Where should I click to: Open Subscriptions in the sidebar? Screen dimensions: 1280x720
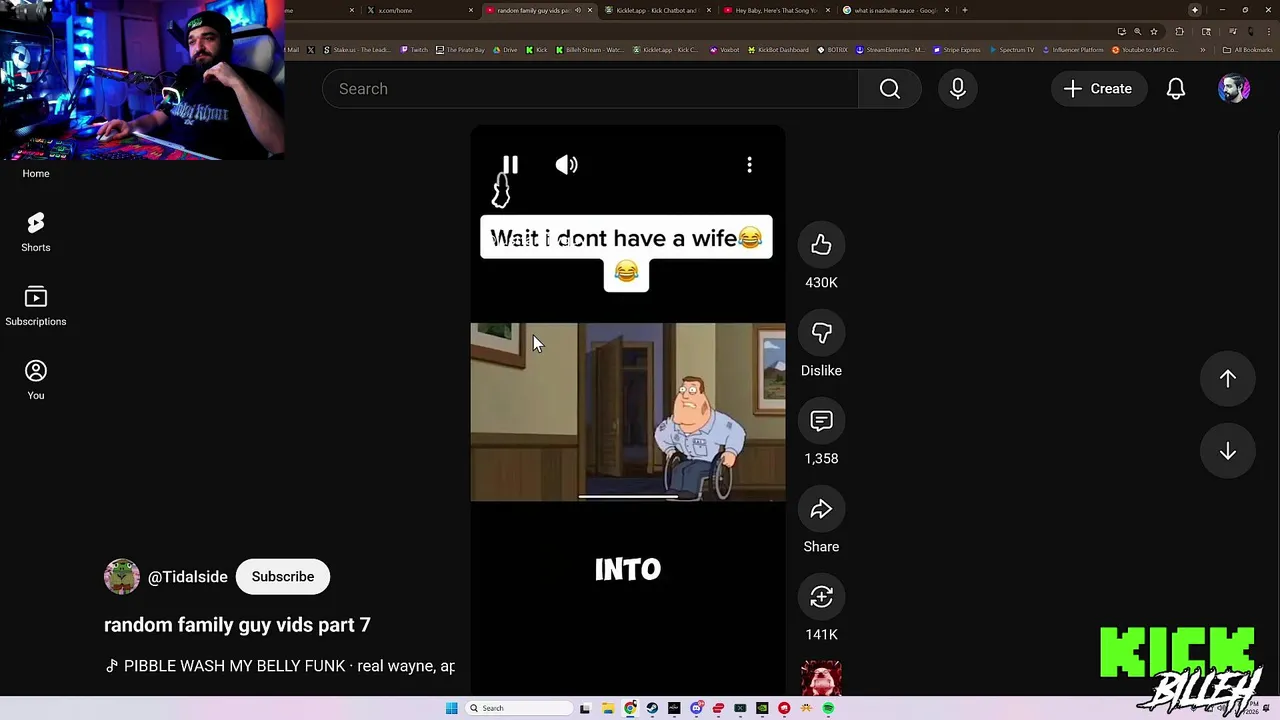pyautogui.click(x=36, y=306)
